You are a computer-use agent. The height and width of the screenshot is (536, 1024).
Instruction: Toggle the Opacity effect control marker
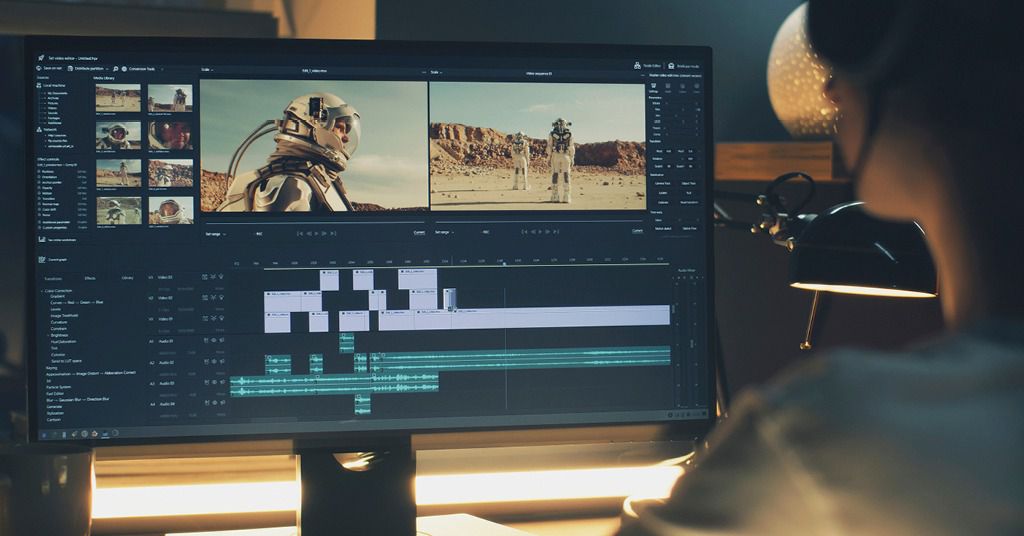[39, 188]
